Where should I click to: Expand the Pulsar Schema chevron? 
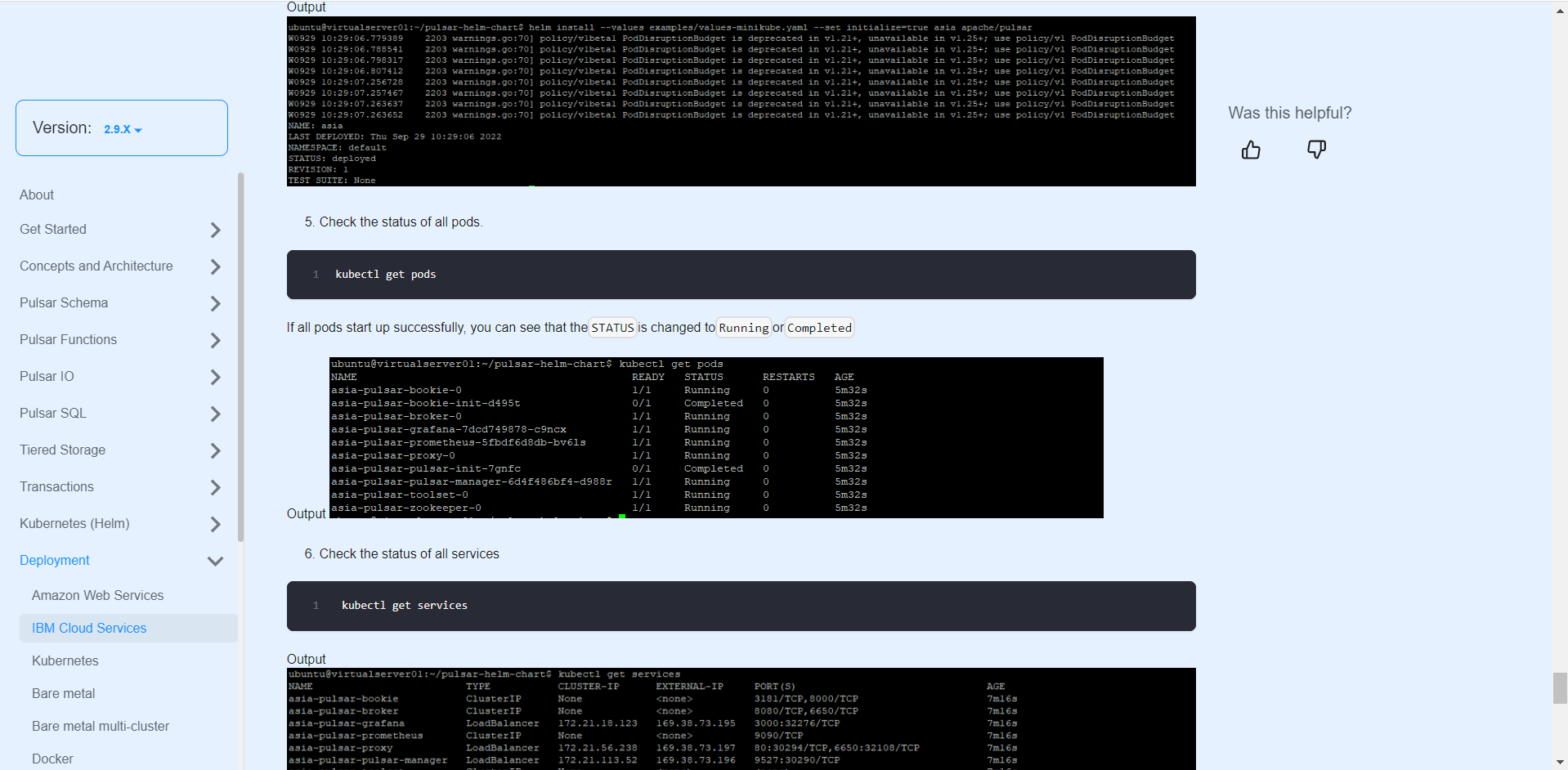tap(215, 303)
